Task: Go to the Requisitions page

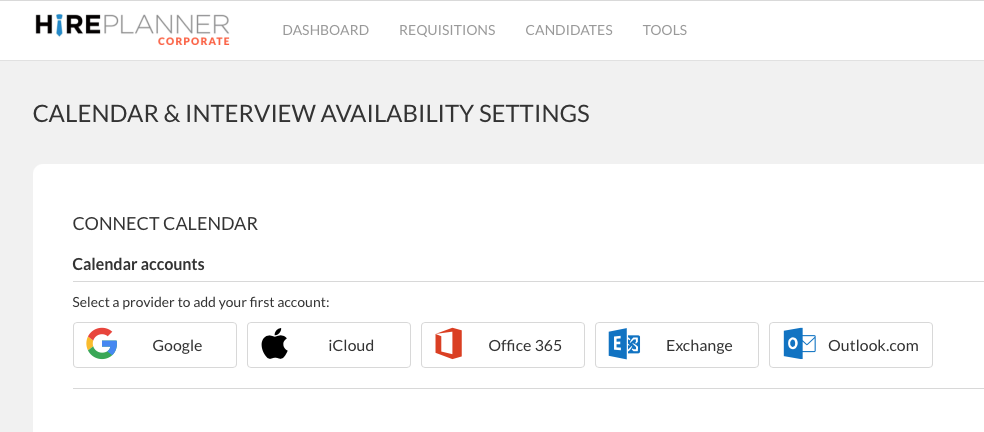Action: [x=447, y=30]
